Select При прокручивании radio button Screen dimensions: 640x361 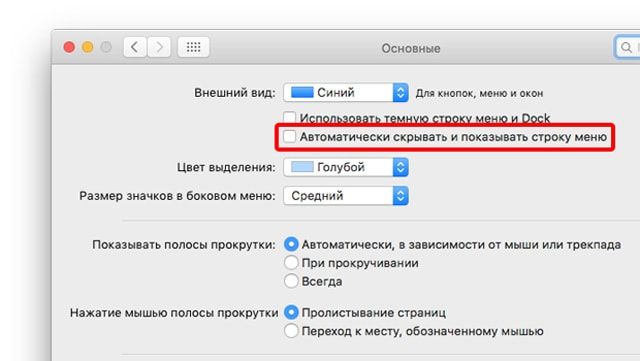(291, 263)
